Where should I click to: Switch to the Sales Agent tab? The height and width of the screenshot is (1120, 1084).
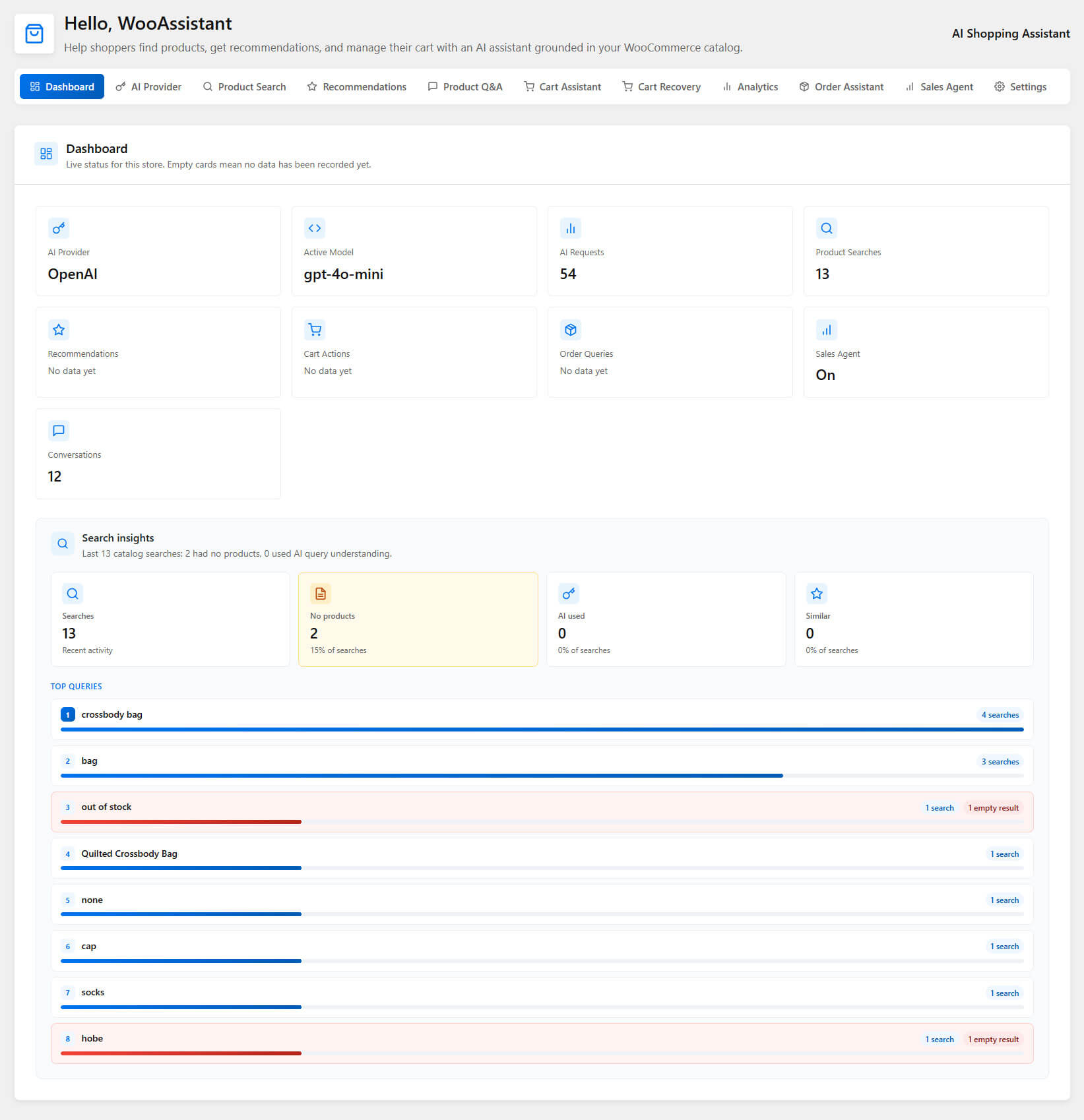click(x=940, y=86)
